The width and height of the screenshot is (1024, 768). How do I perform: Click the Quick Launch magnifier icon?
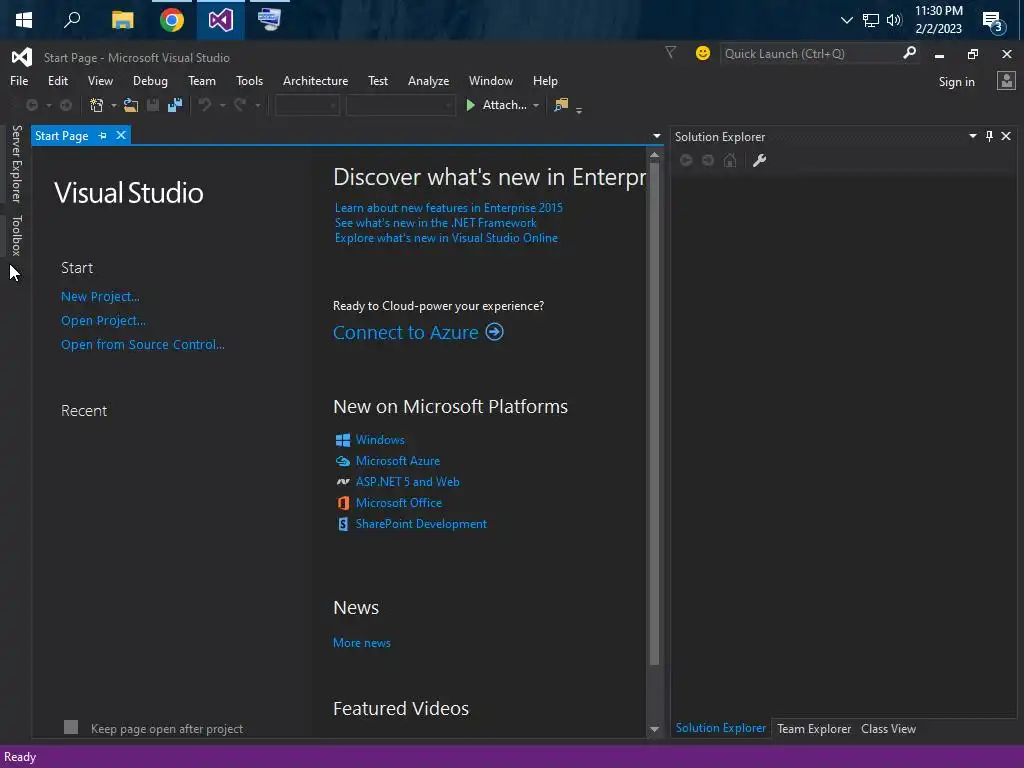pos(909,54)
